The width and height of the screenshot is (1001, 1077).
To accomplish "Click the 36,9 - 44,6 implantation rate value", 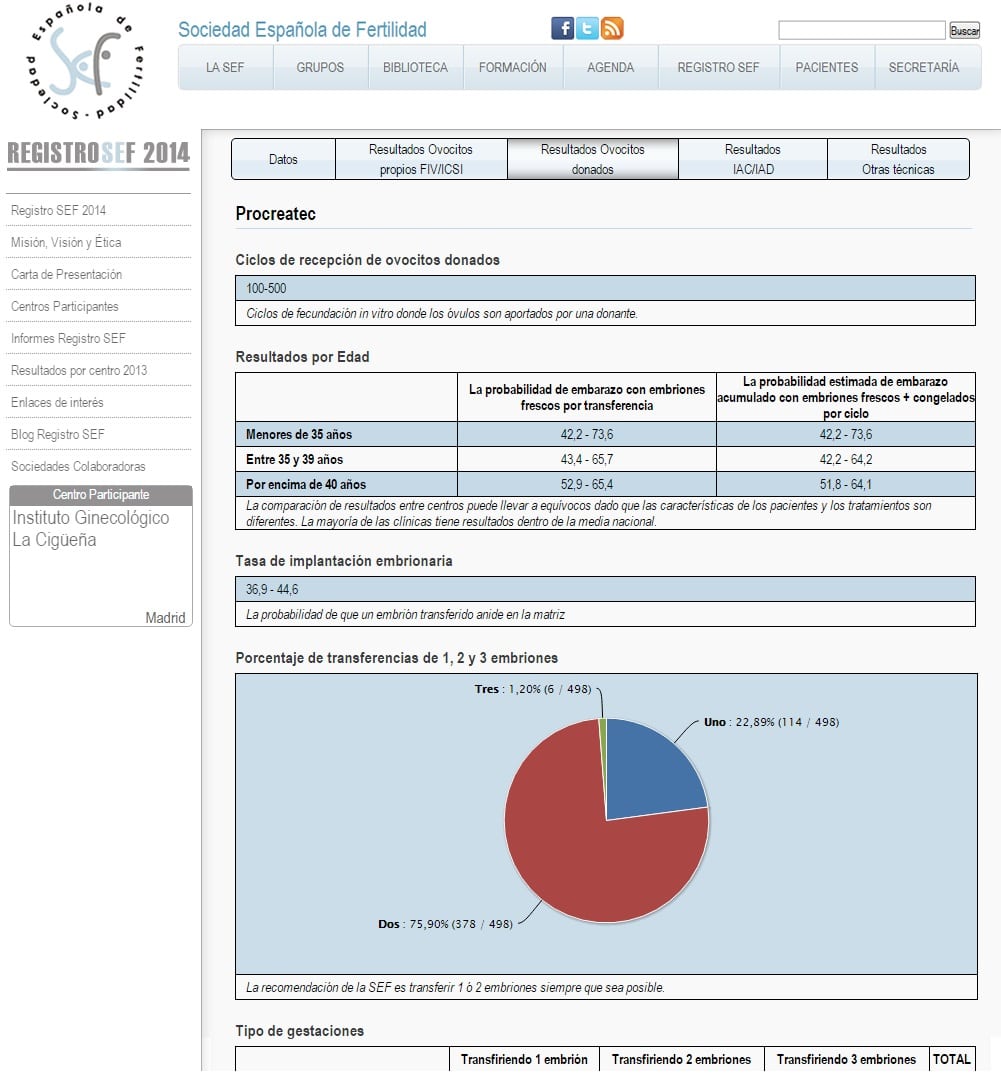I will click(x=272, y=589).
